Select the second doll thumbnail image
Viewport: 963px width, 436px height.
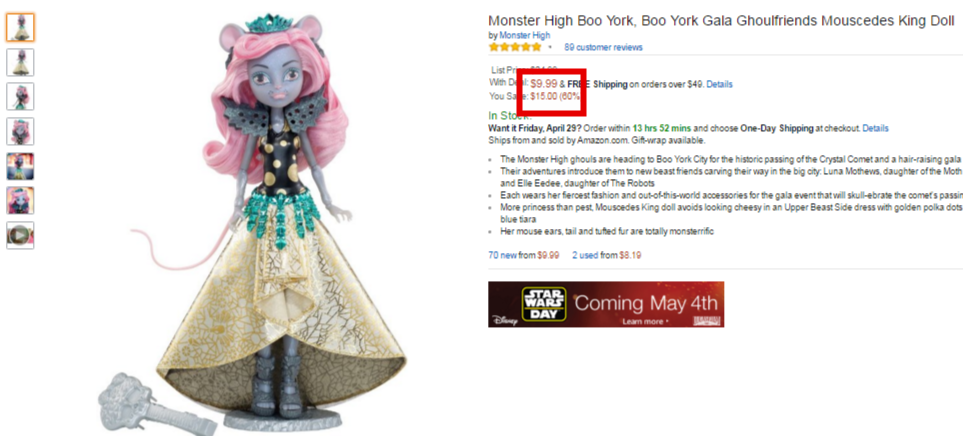[20, 62]
